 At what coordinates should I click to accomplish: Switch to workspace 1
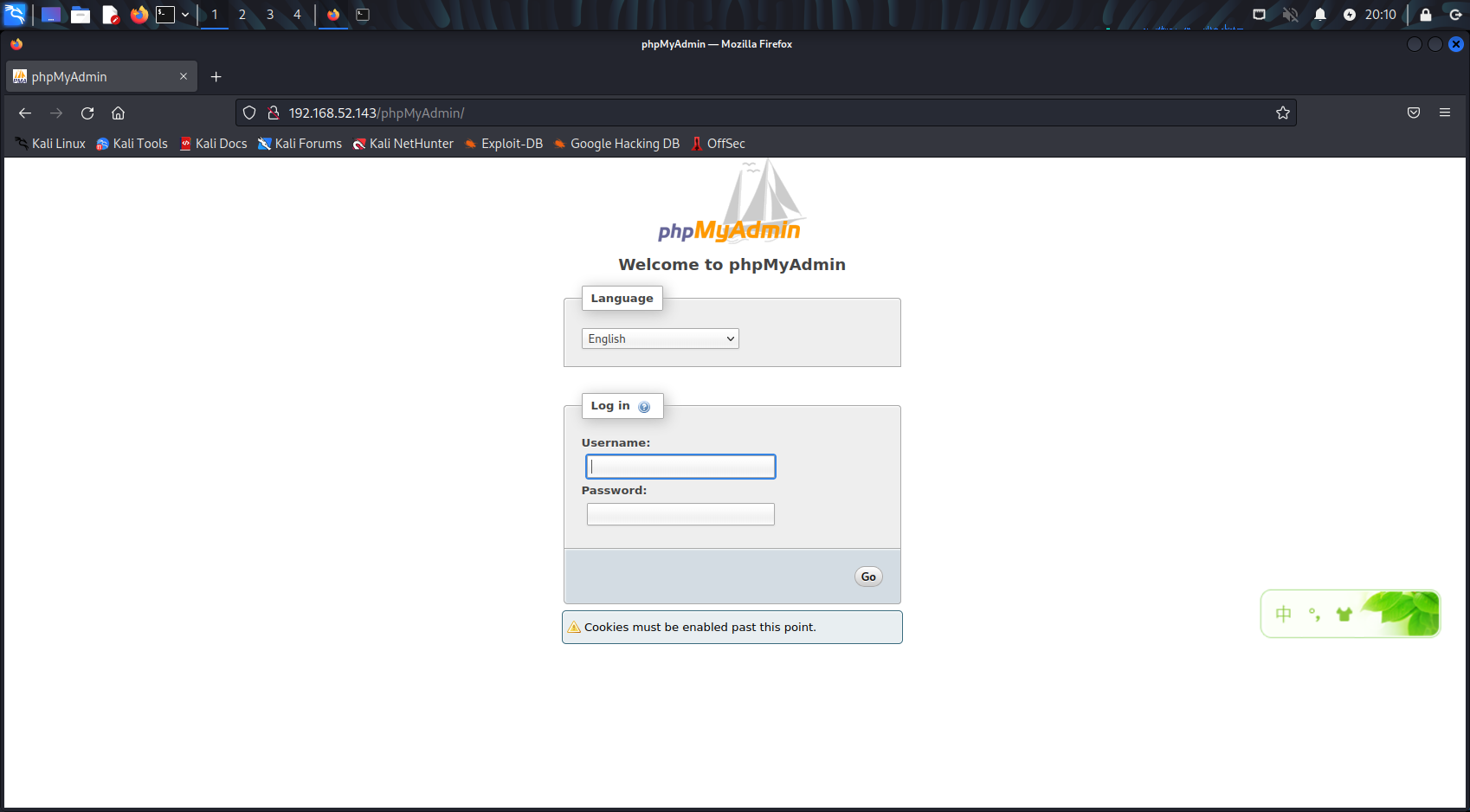pos(215,15)
